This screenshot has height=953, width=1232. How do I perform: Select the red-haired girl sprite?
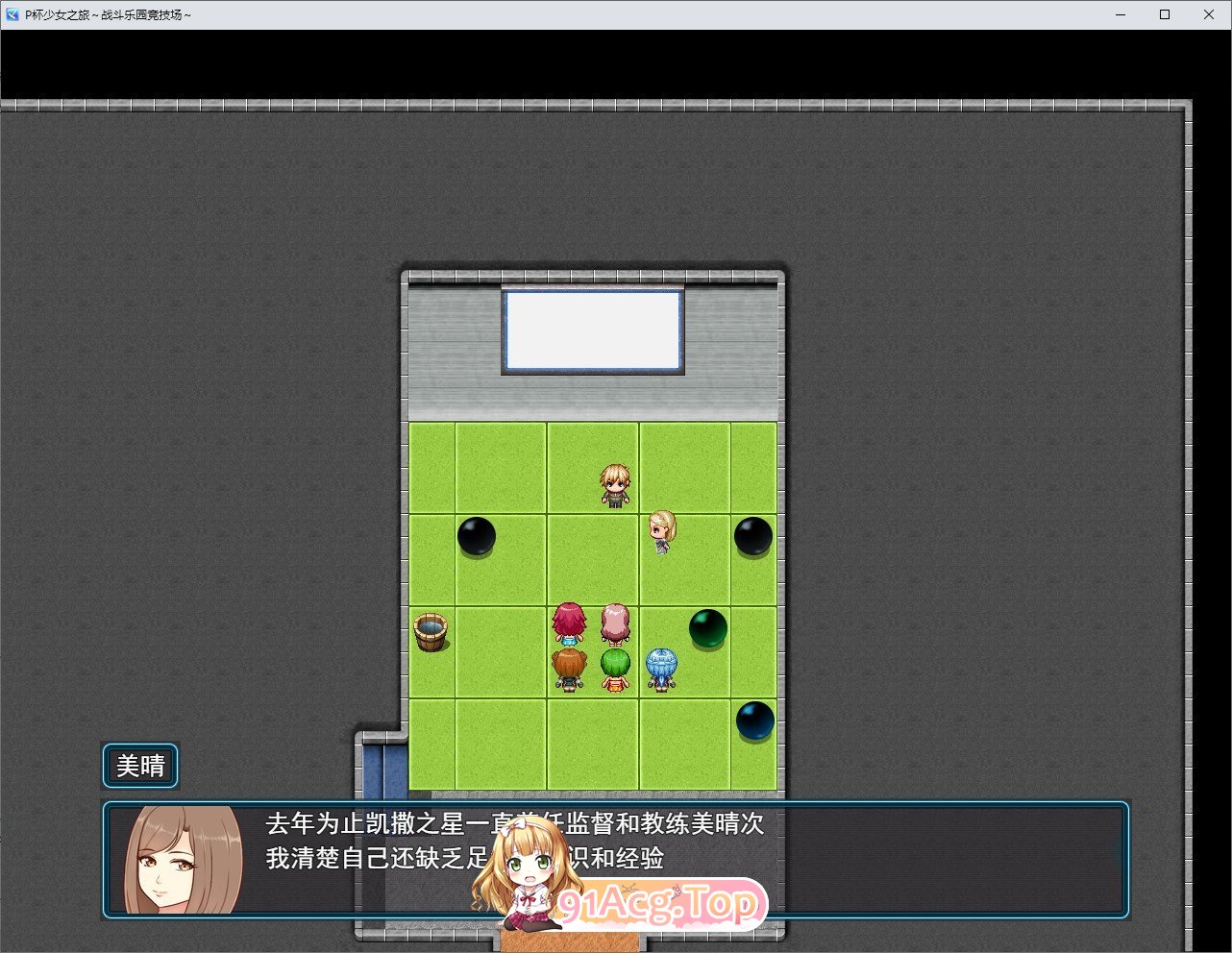[569, 623]
